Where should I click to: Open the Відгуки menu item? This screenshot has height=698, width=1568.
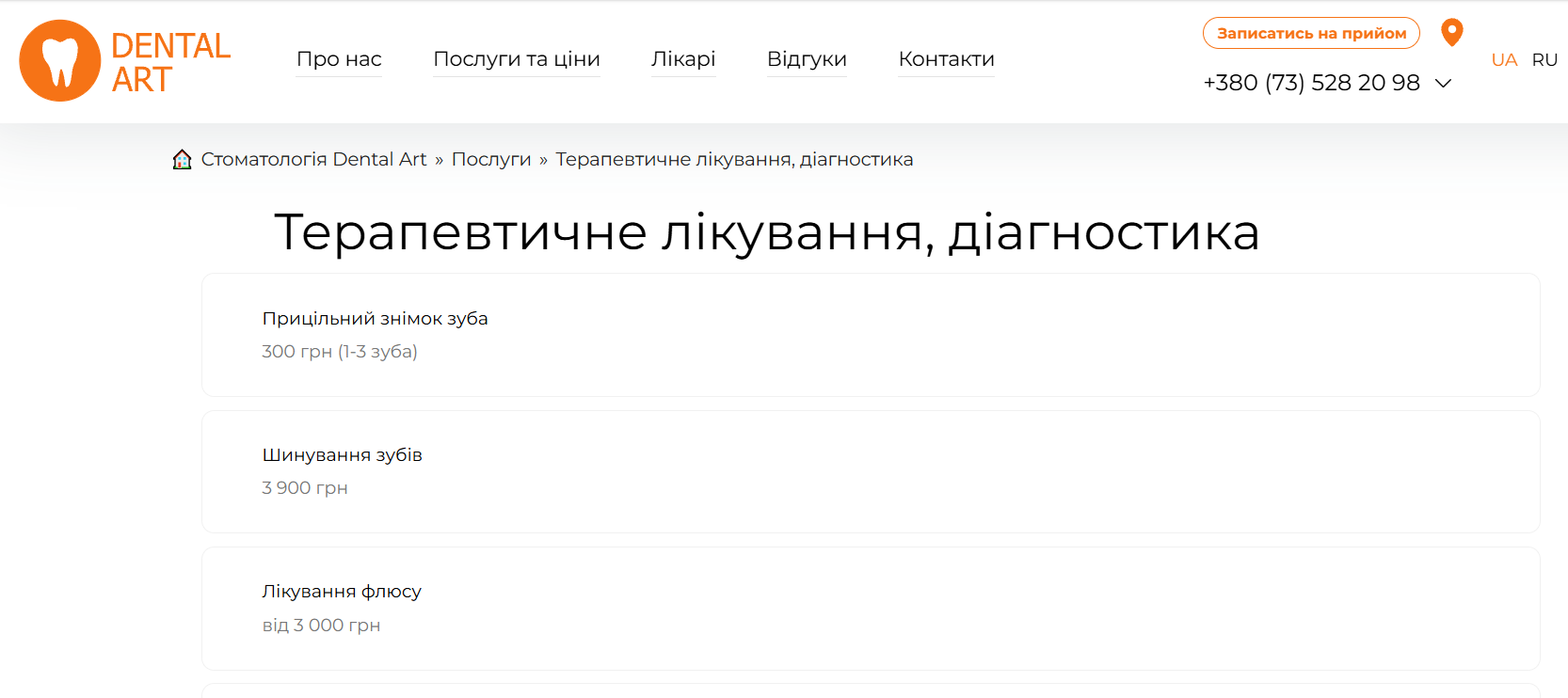click(x=807, y=59)
